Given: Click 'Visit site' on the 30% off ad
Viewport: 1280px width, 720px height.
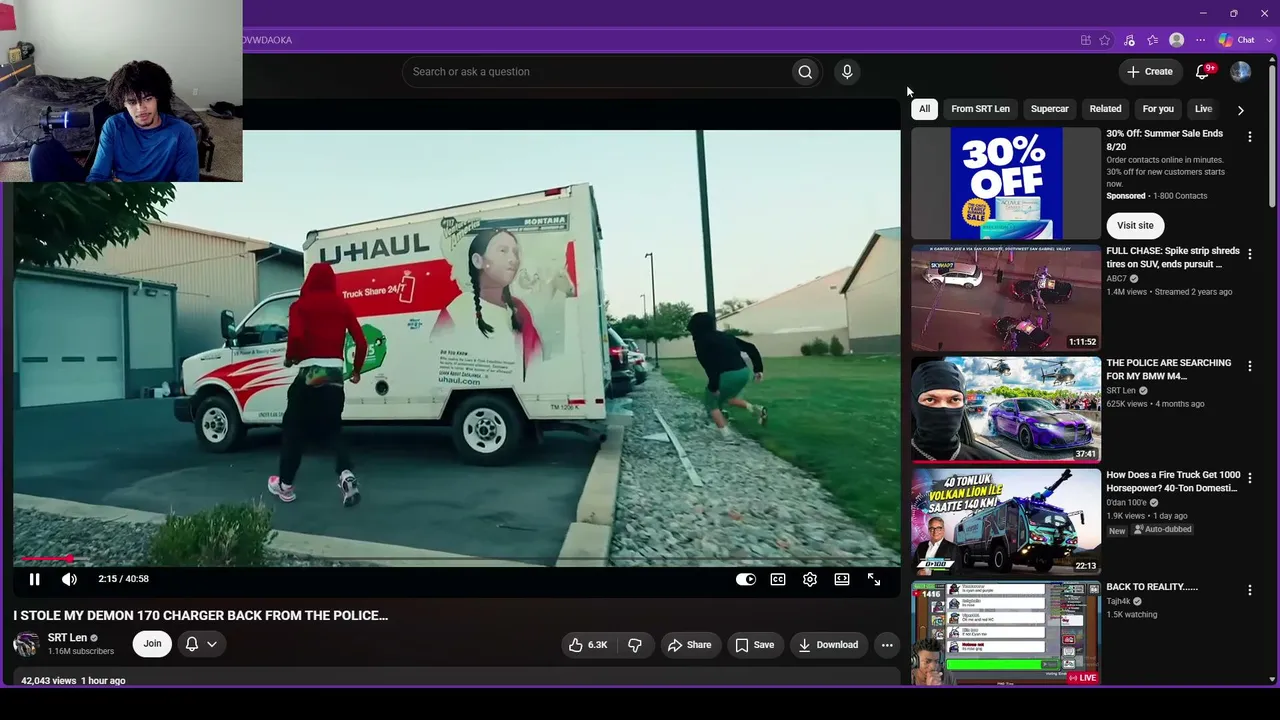Looking at the screenshot, I should pyautogui.click(x=1135, y=225).
